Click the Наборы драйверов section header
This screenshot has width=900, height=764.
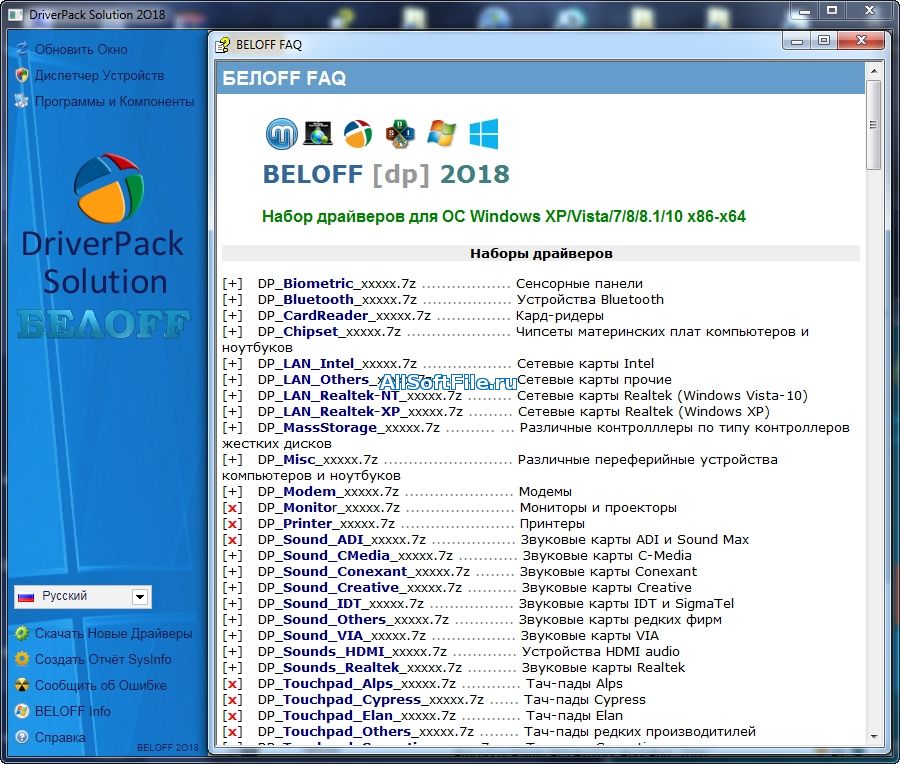click(x=541, y=254)
